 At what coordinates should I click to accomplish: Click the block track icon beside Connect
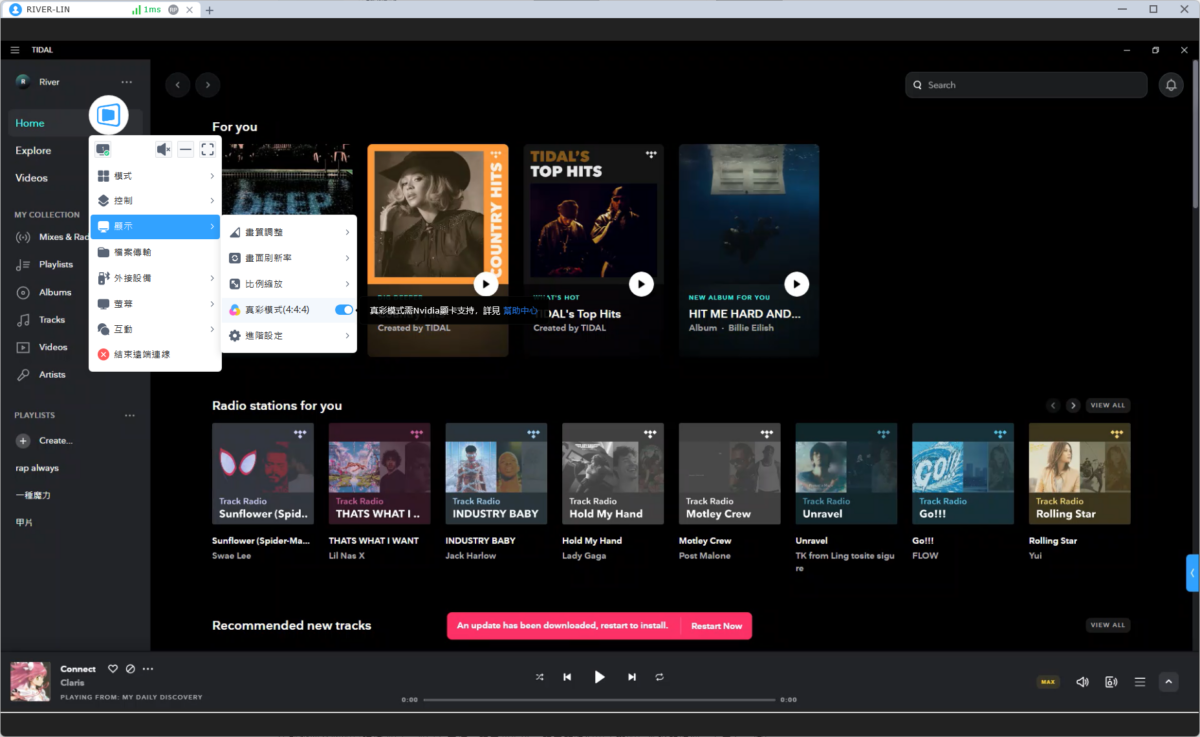click(x=130, y=669)
